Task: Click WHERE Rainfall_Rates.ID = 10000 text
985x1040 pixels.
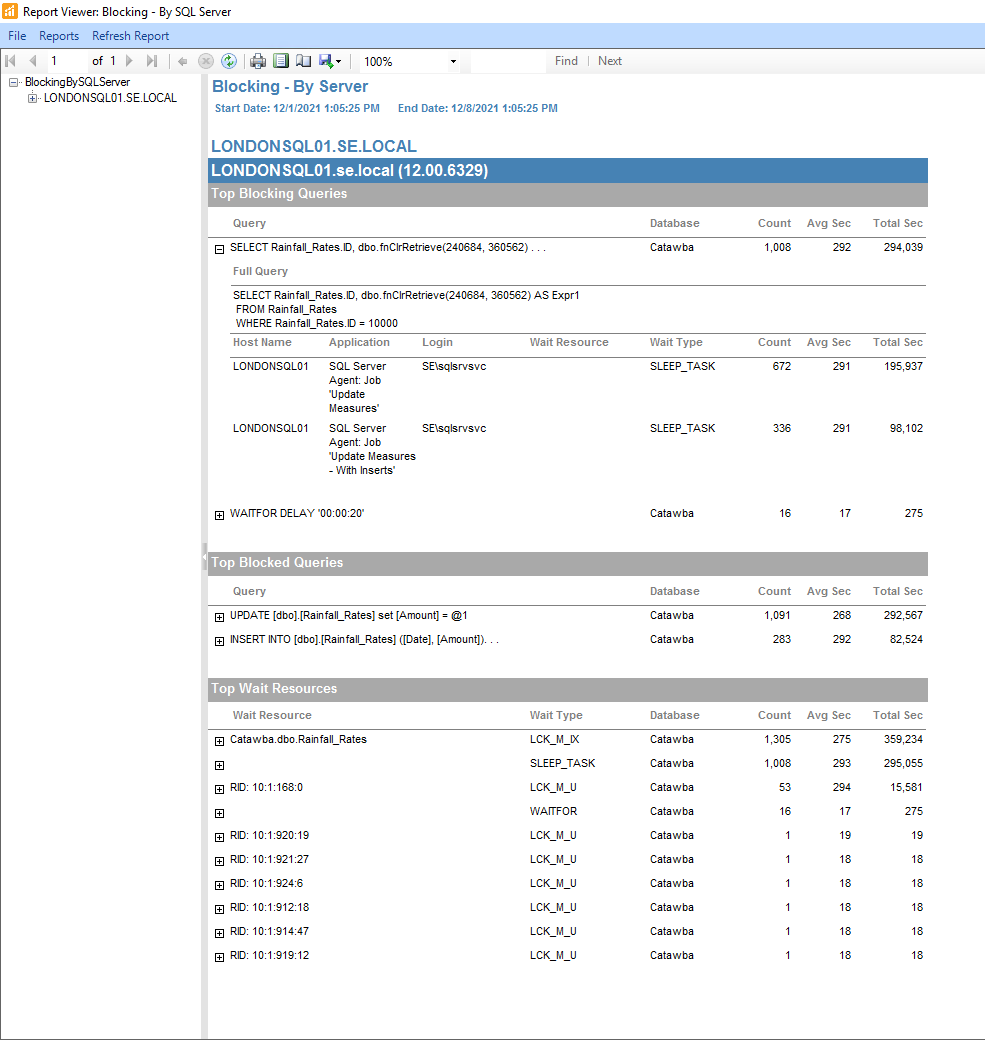Action: [x=316, y=324]
